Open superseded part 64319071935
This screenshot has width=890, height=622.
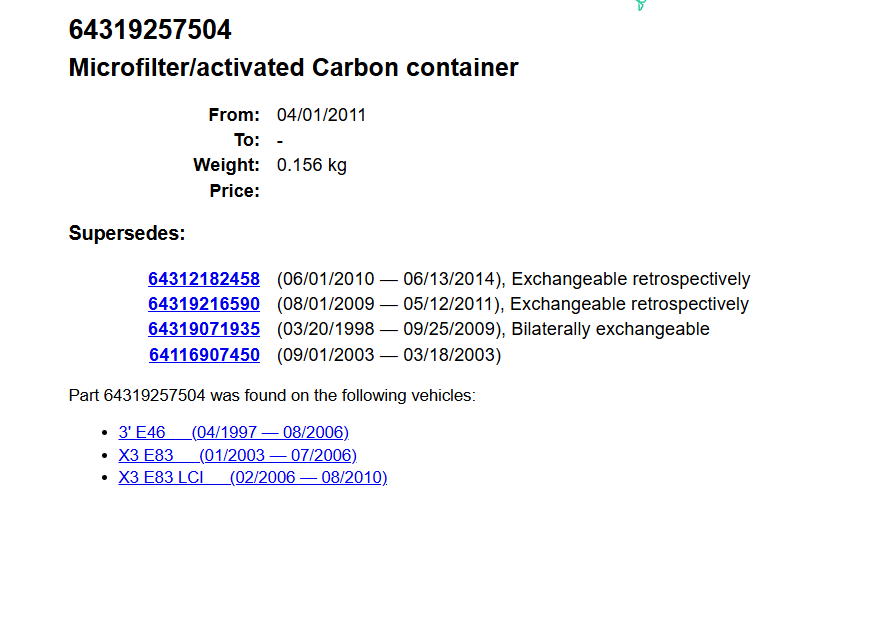click(x=204, y=329)
